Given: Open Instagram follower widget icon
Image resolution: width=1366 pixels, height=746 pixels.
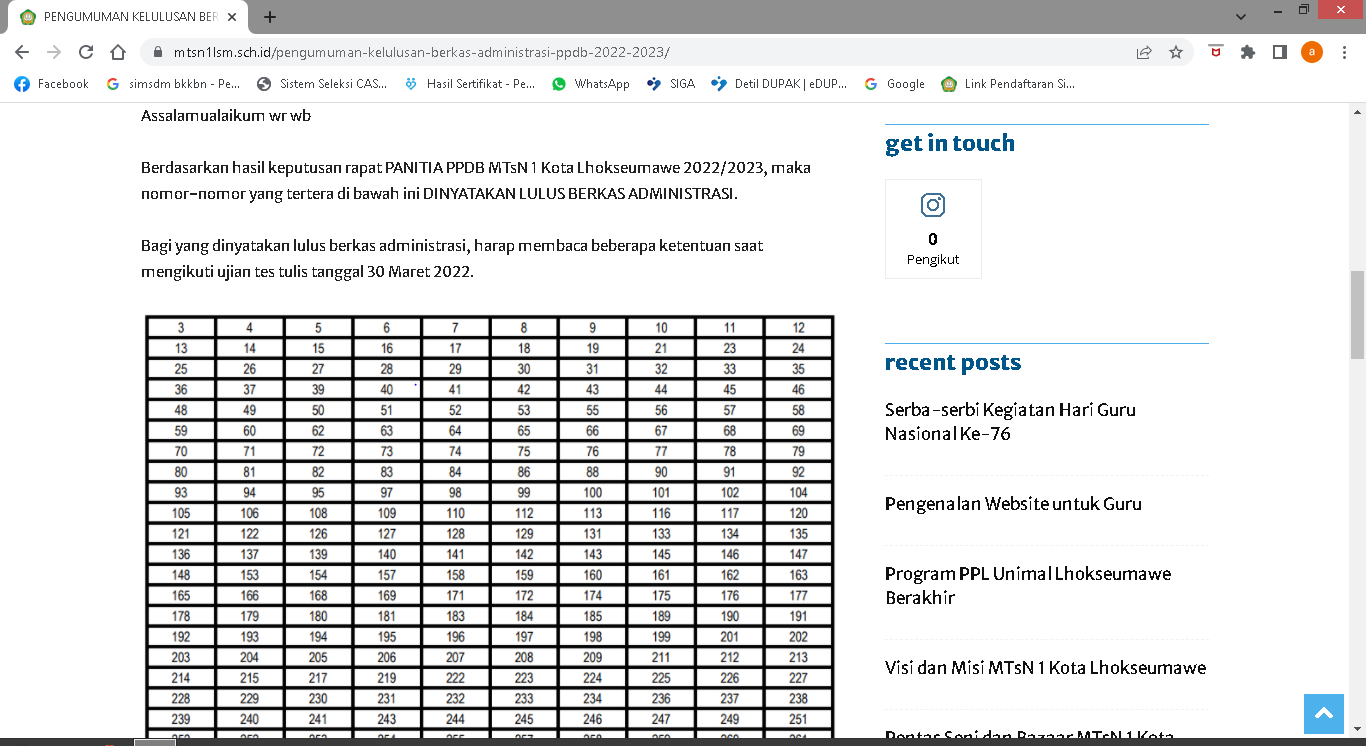Looking at the screenshot, I should 933,205.
